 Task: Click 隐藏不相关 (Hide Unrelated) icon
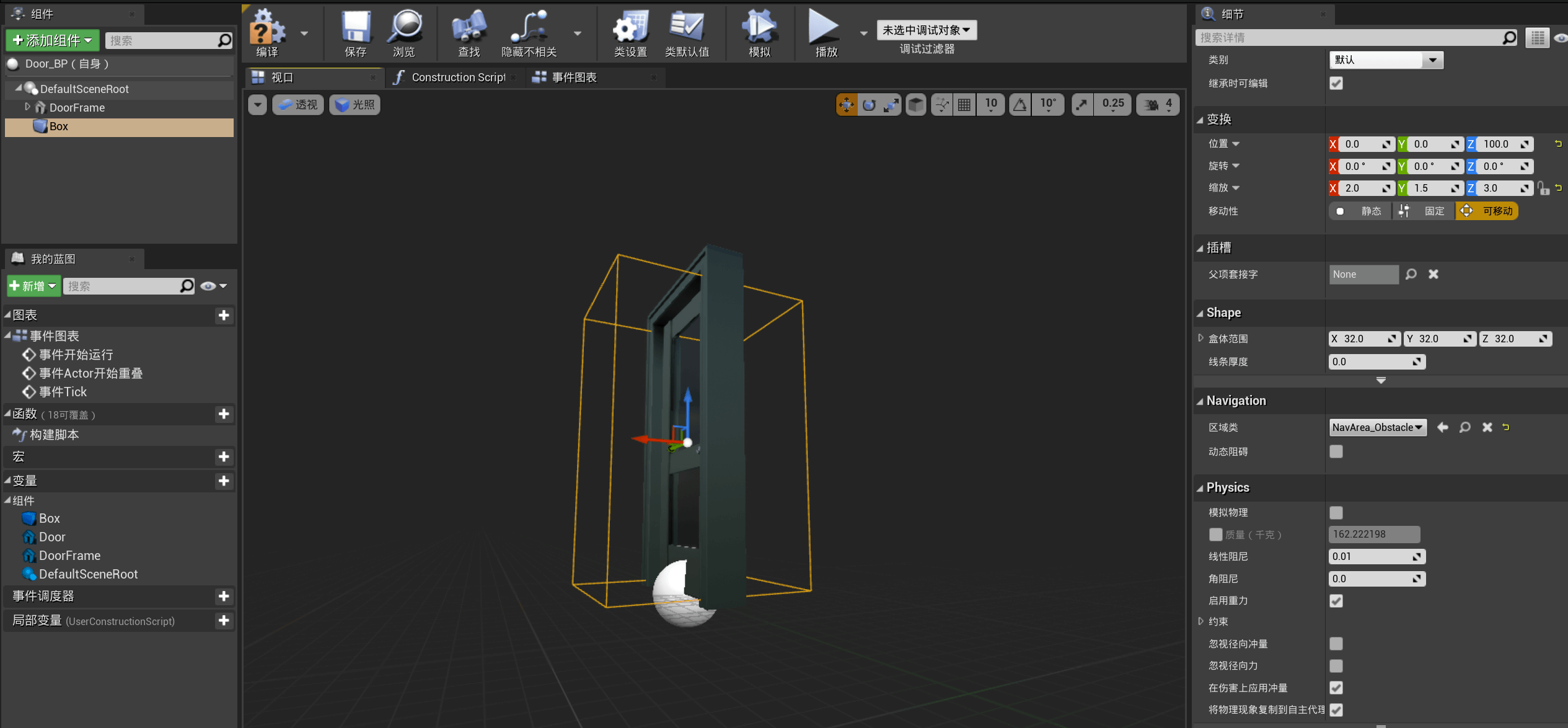529,33
